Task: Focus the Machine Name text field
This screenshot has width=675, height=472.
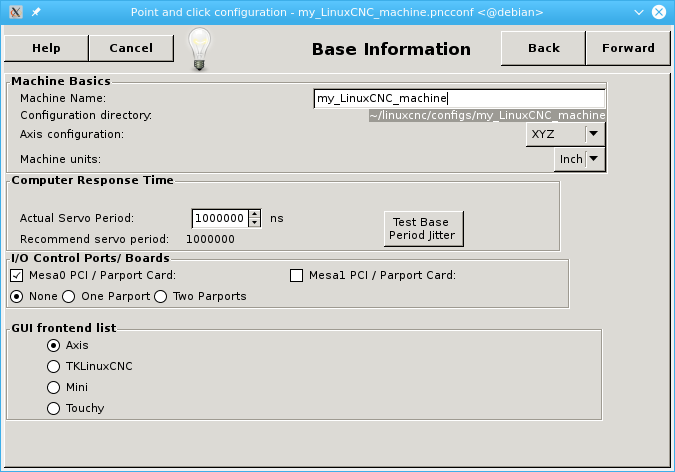Action: (x=459, y=98)
